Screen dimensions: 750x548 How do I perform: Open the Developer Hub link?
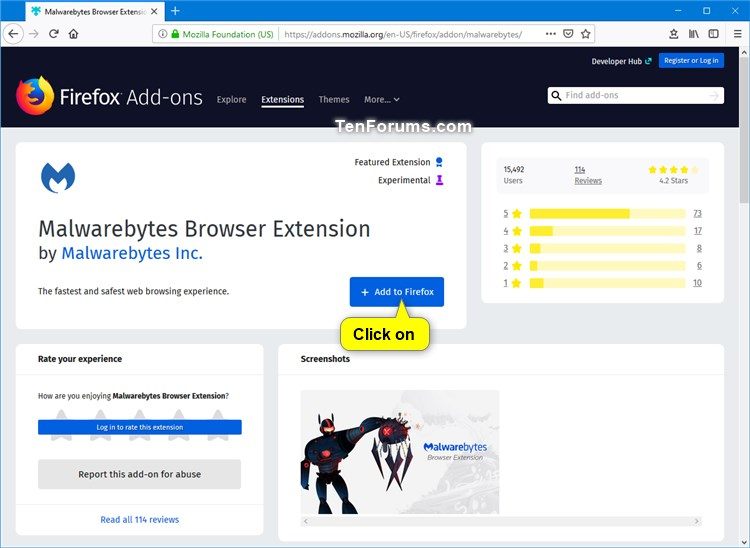coord(621,61)
